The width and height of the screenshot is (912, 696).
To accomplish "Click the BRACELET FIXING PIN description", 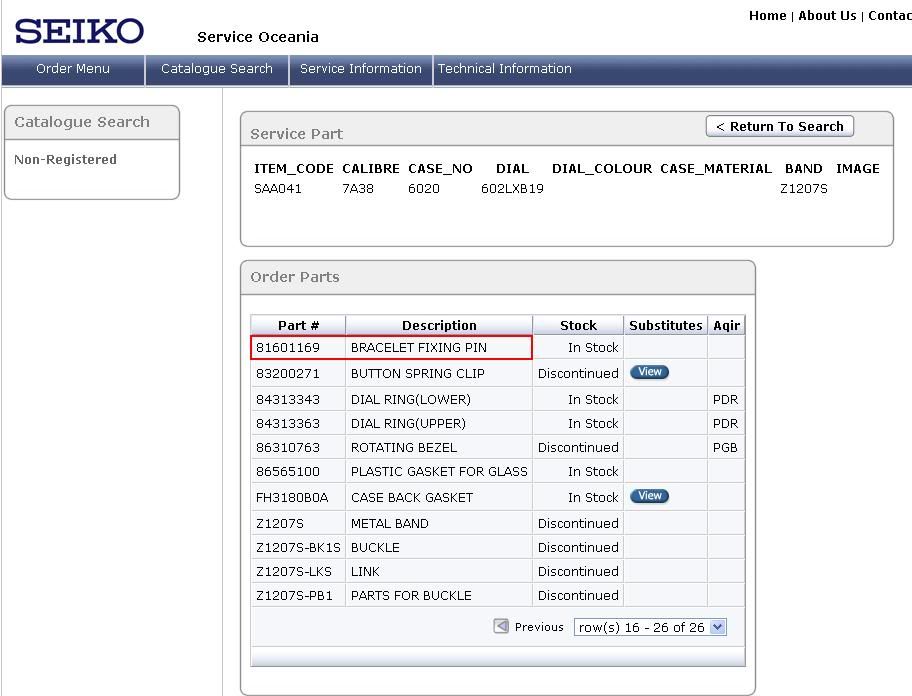I will (419, 348).
